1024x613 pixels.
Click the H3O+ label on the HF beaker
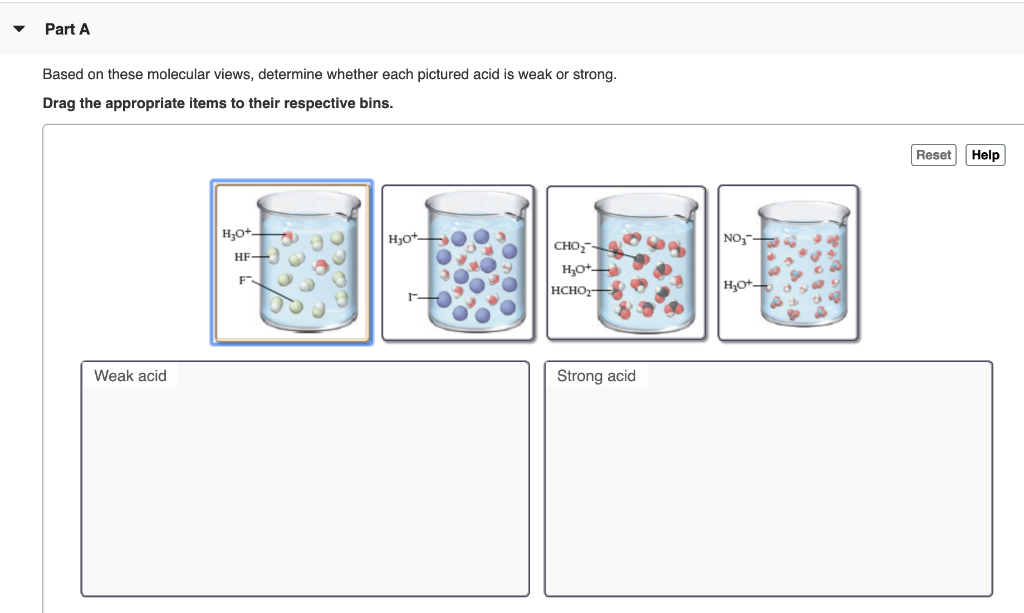[x=235, y=232]
